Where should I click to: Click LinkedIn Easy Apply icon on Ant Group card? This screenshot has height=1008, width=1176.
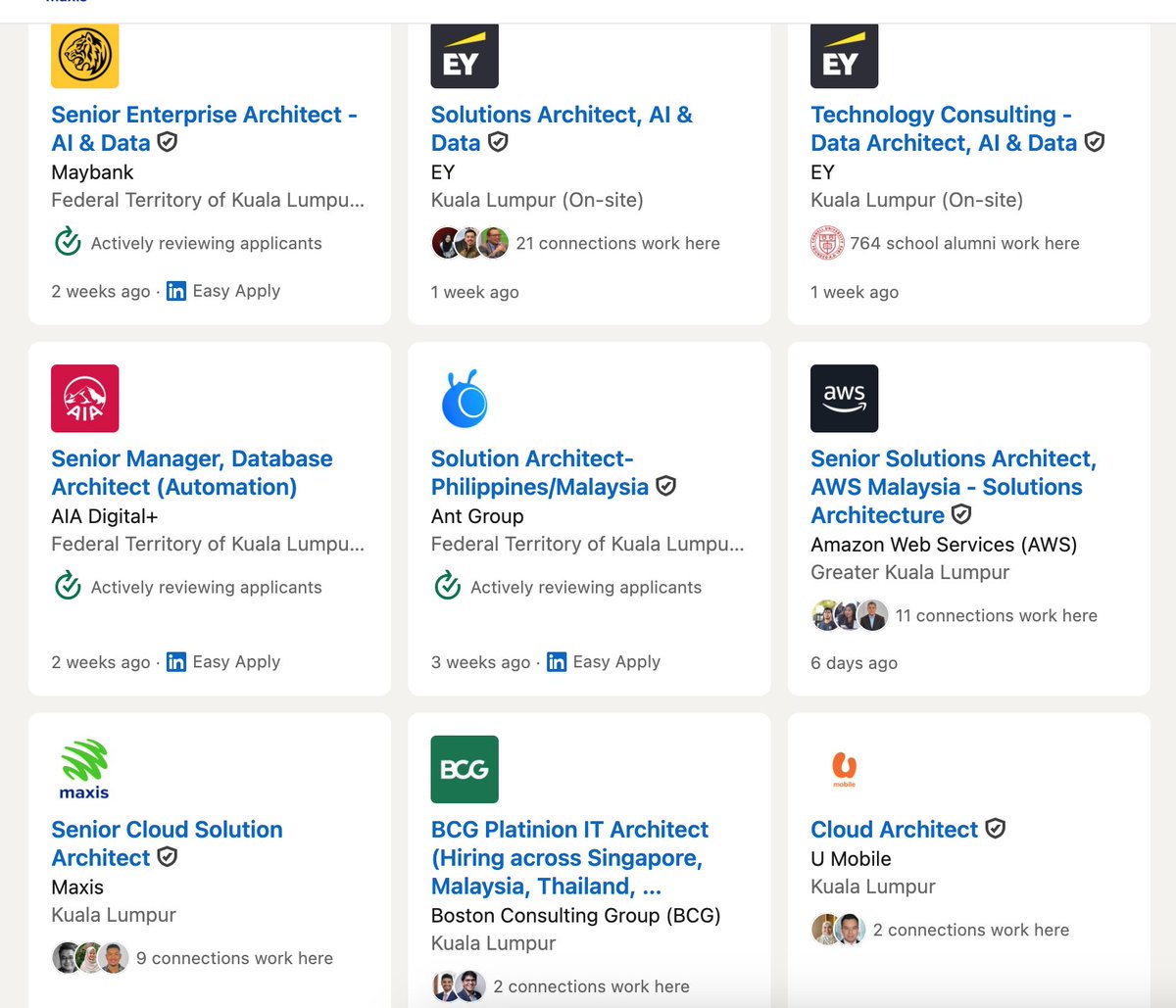[557, 662]
